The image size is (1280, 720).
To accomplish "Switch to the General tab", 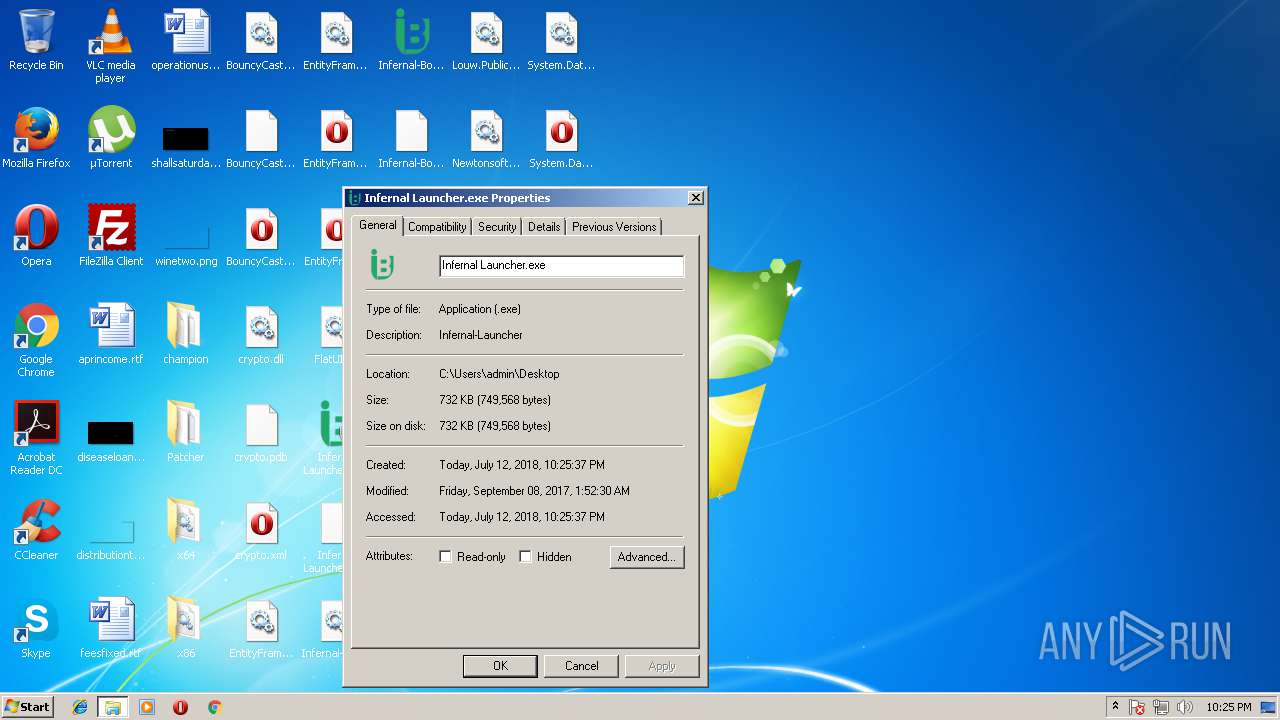I will (378, 225).
